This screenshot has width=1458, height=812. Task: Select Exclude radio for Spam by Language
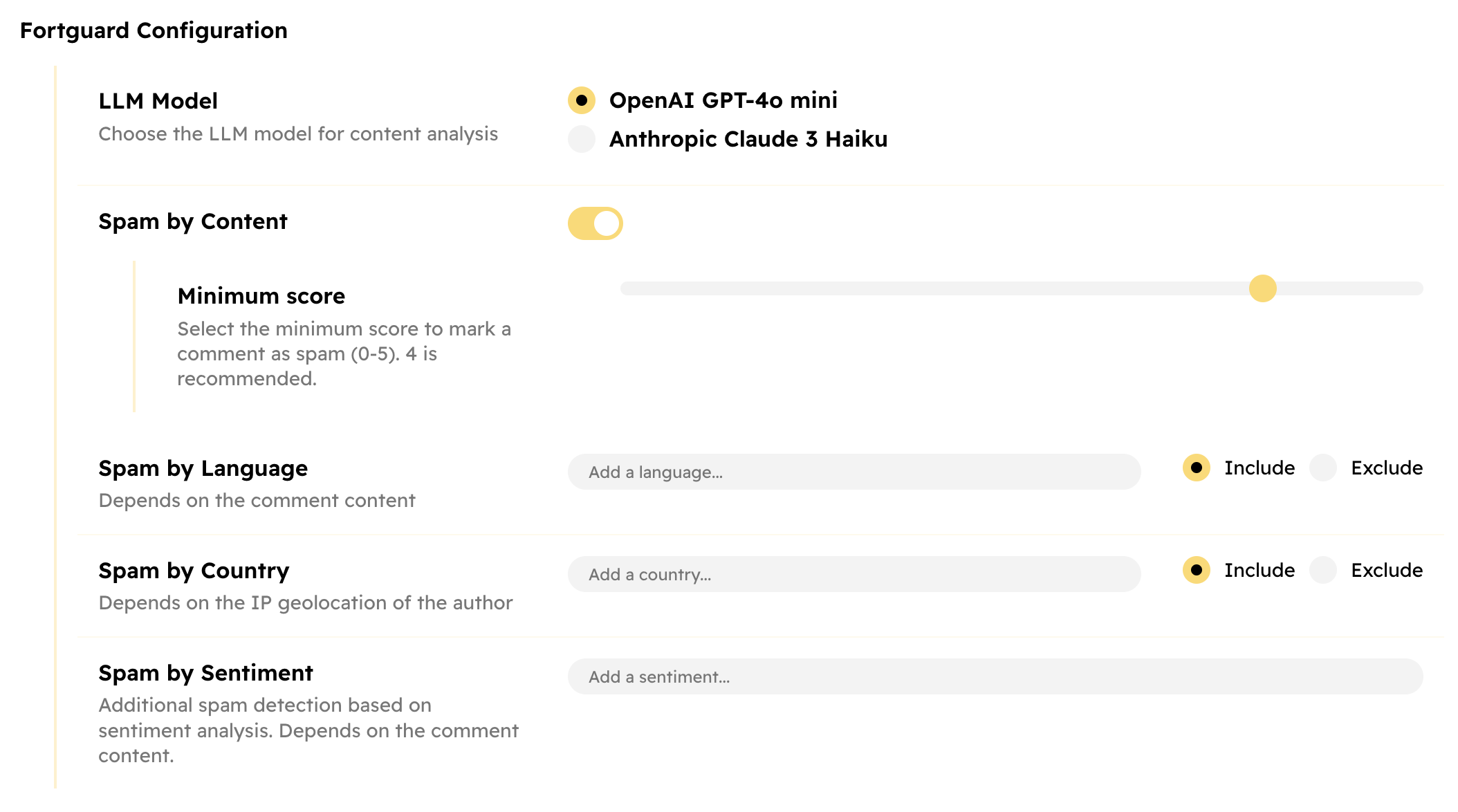pos(1323,468)
